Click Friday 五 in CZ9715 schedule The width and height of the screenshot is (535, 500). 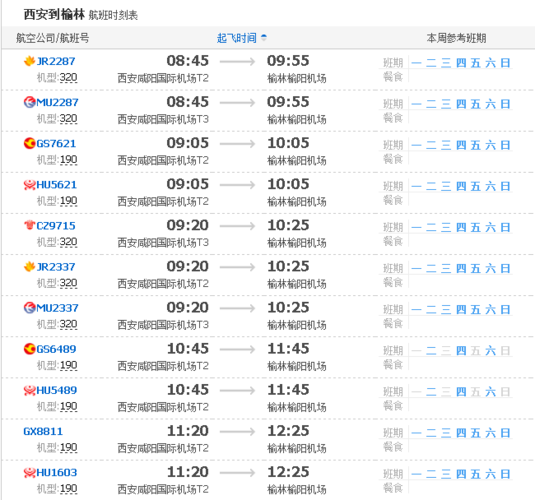tap(476, 227)
